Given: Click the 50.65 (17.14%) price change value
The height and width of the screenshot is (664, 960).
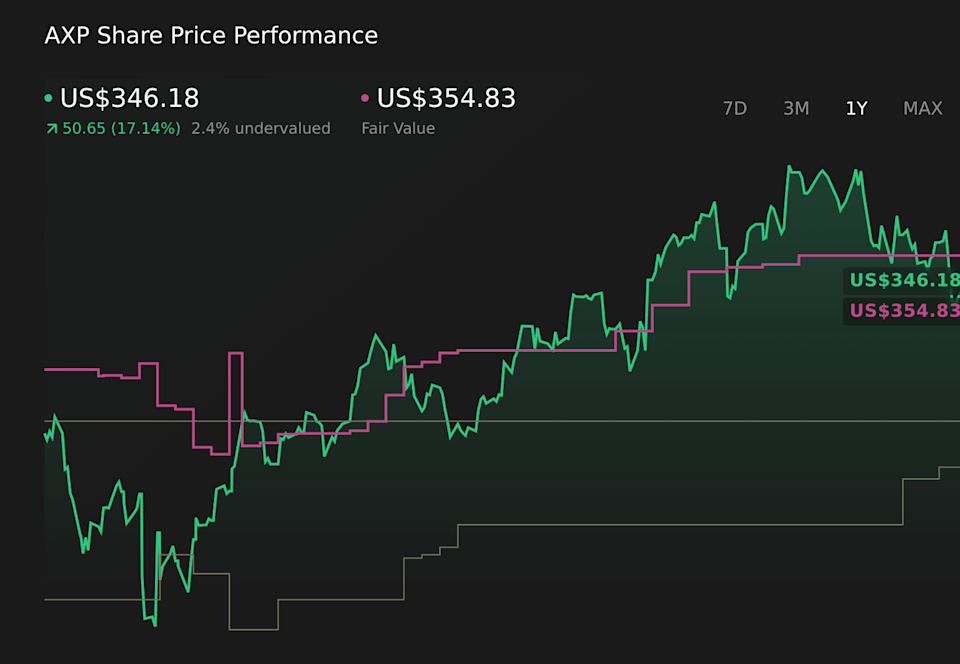Looking at the screenshot, I should coord(121,129).
